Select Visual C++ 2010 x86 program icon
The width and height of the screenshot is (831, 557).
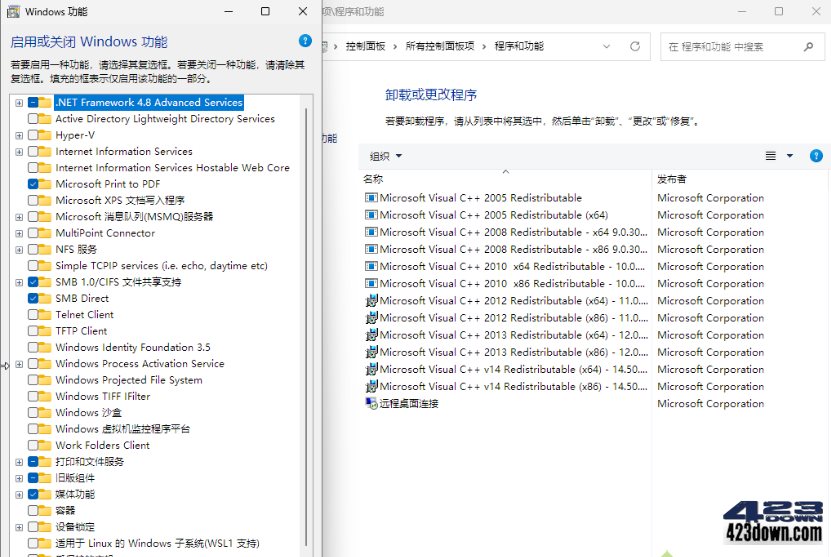point(371,283)
